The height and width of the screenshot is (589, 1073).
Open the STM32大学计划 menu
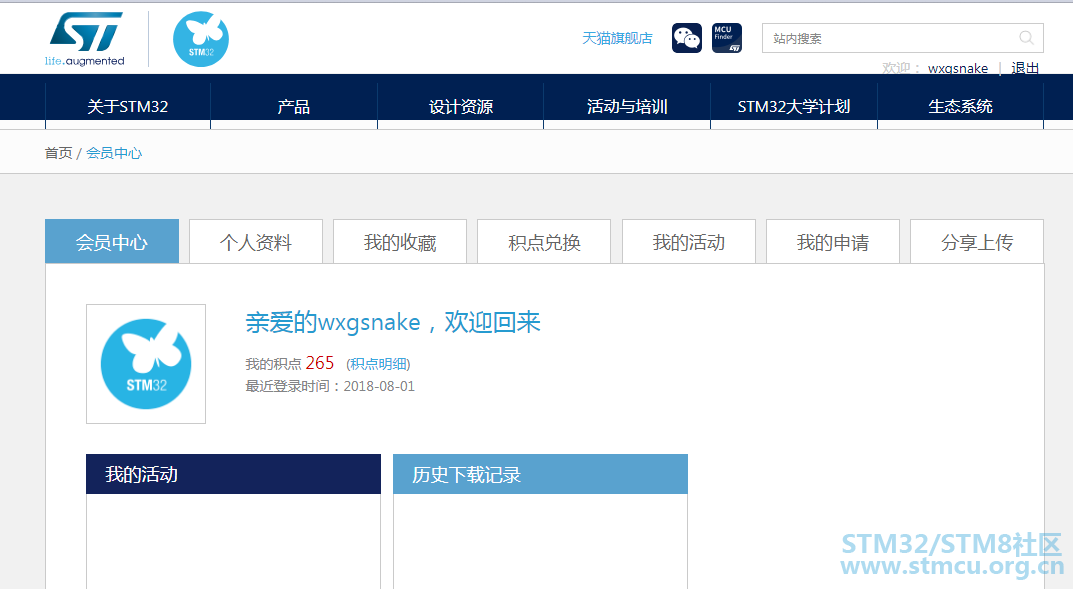pos(794,106)
